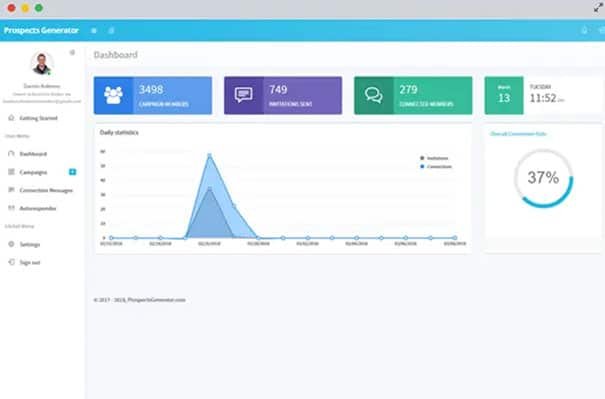Click the 37% conversion rate gauge
The width and height of the screenshot is (605, 399).
click(543, 178)
